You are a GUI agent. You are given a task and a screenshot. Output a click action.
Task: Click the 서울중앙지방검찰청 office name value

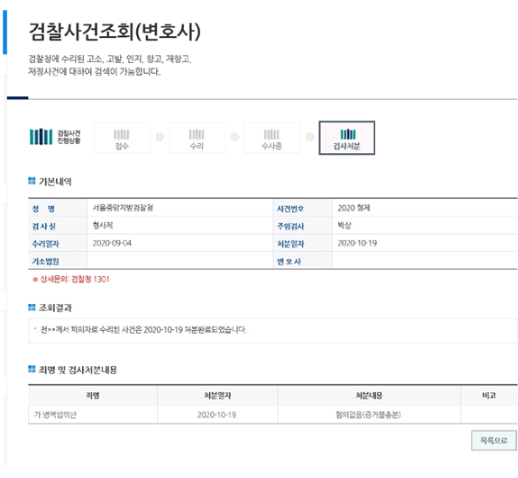(123, 208)
